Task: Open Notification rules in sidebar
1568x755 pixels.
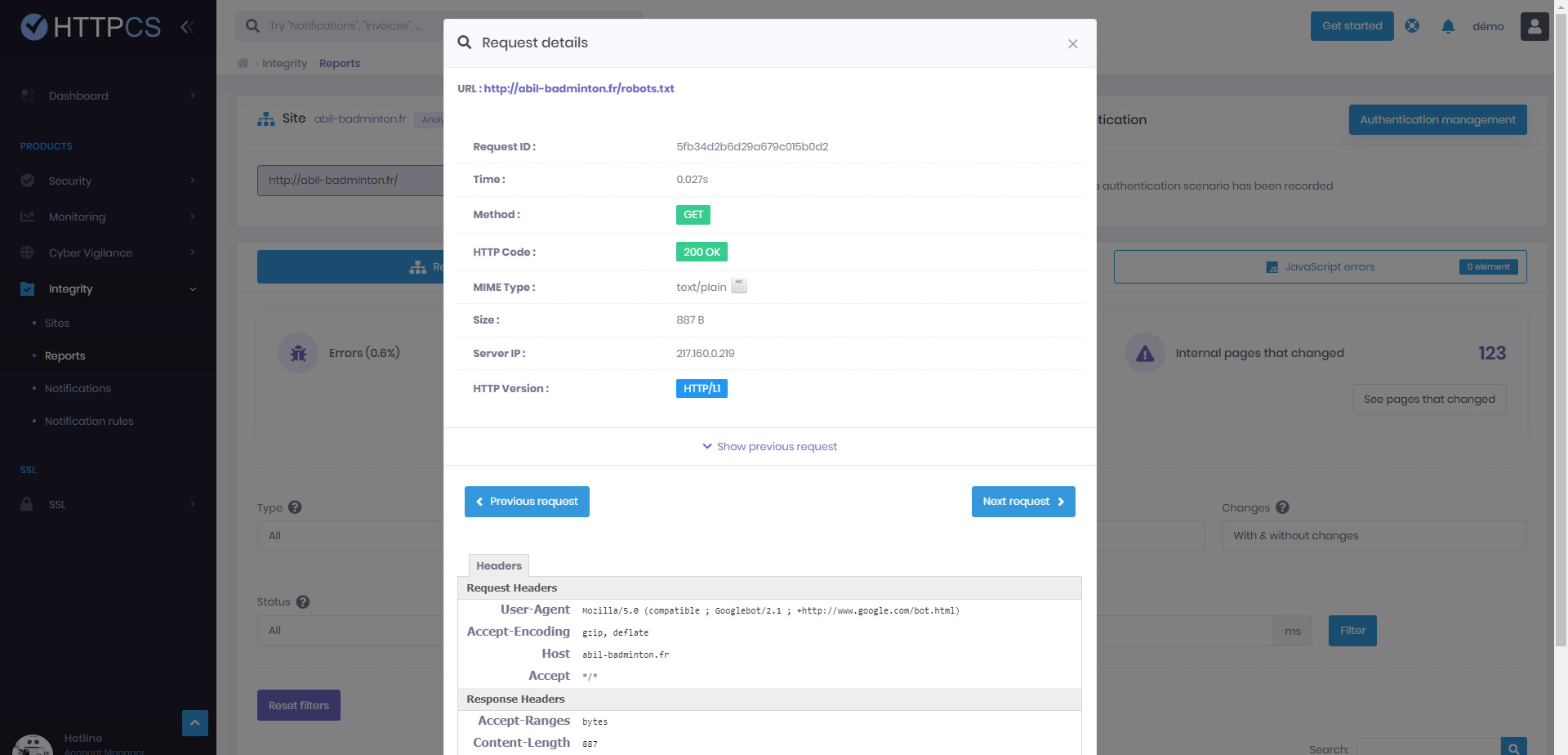Action: point(89,422)
